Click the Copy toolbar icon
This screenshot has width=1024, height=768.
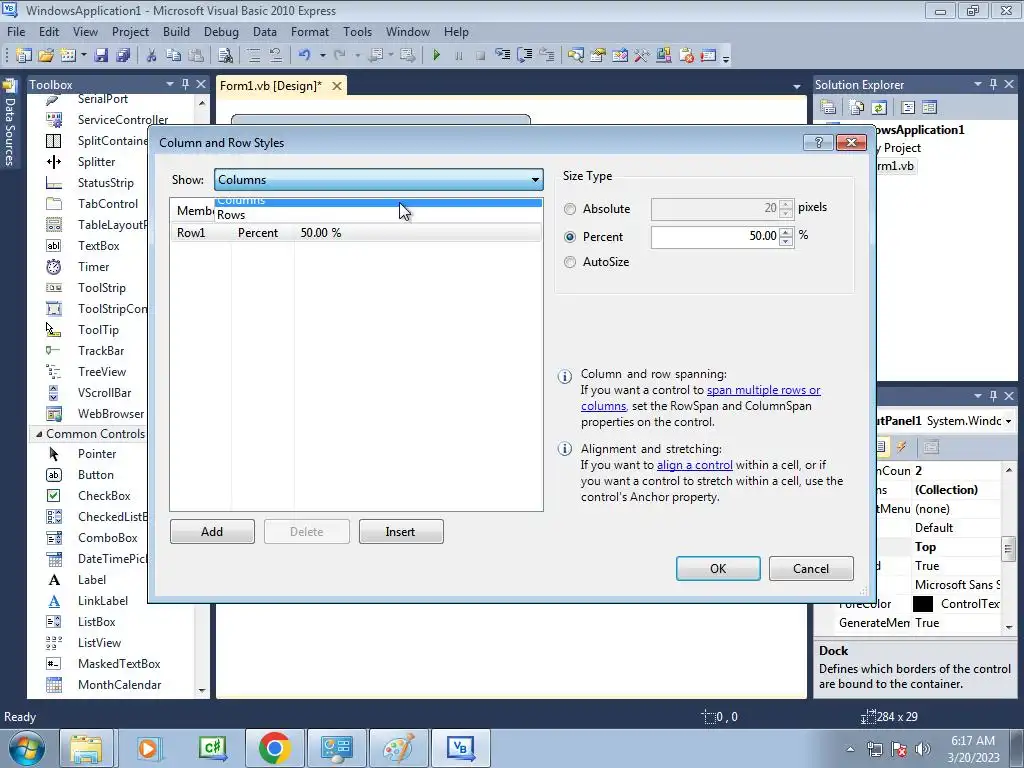[x=173, y=56]
